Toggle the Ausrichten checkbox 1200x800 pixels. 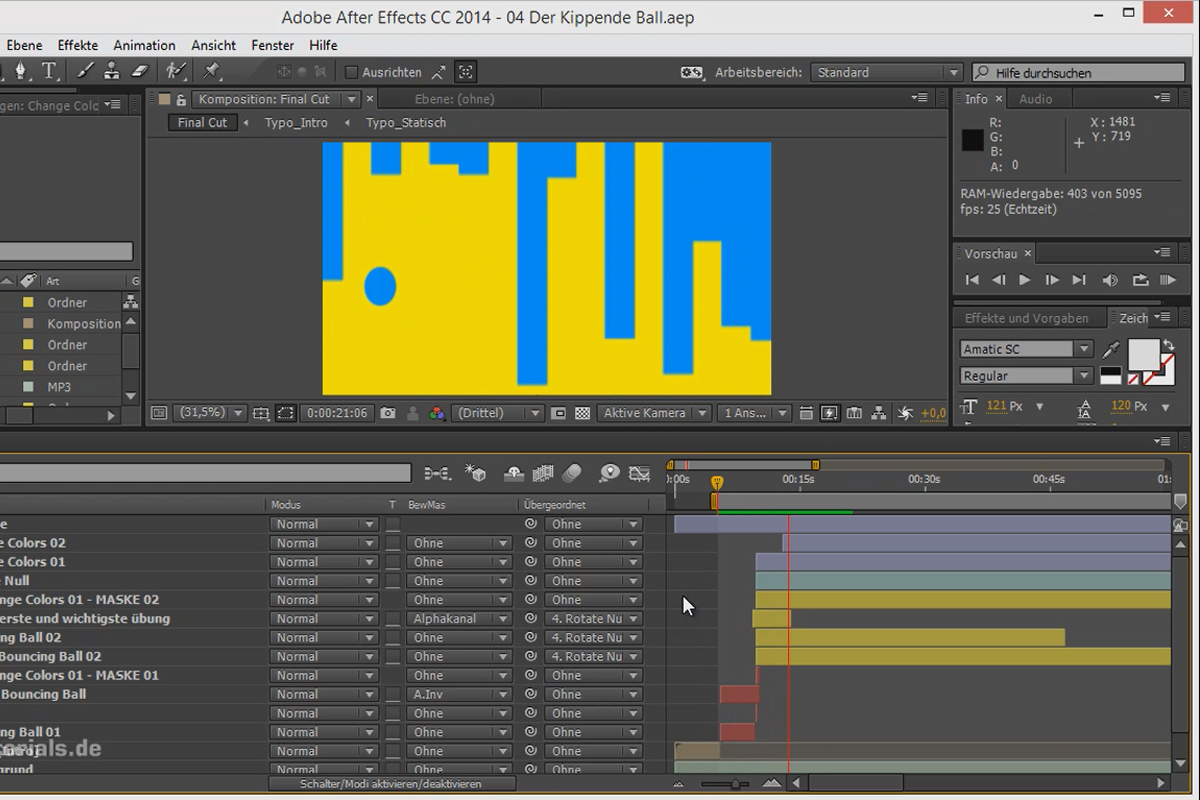coord(351,72)
